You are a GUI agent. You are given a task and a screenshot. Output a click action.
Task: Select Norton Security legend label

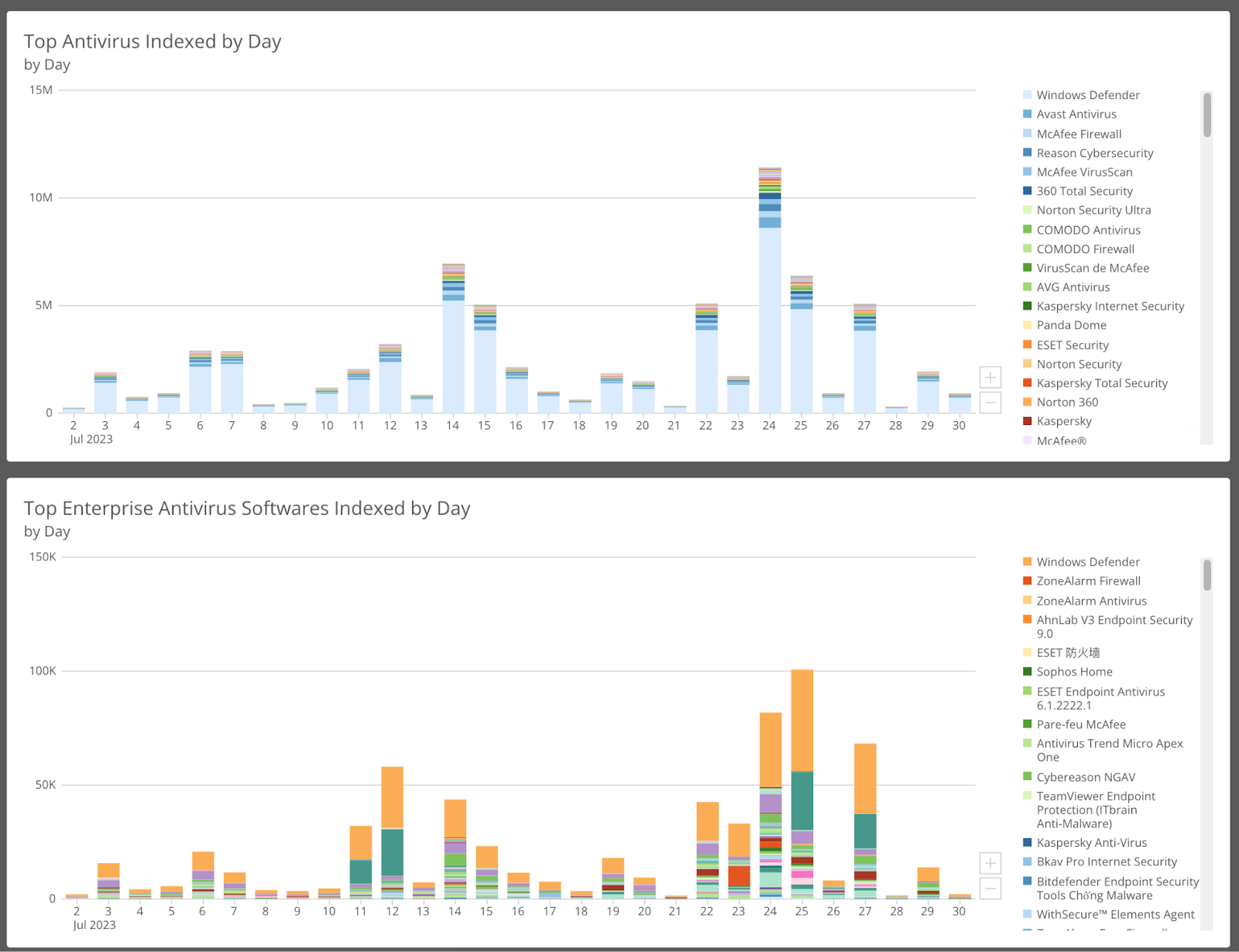tap(1079, 364)
